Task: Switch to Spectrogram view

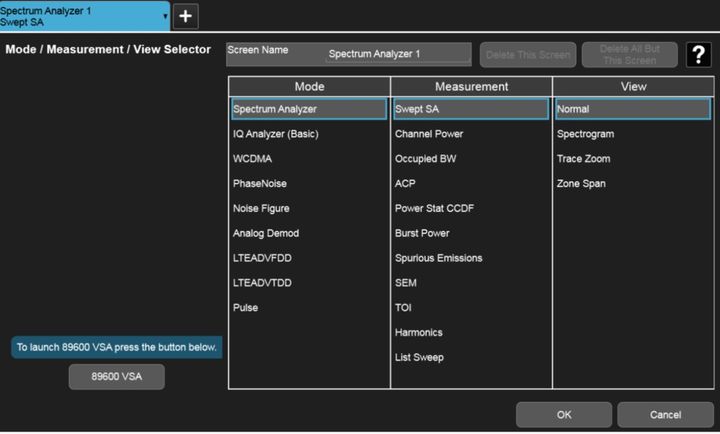Action: pyautogui.click(x=585, y=134)
